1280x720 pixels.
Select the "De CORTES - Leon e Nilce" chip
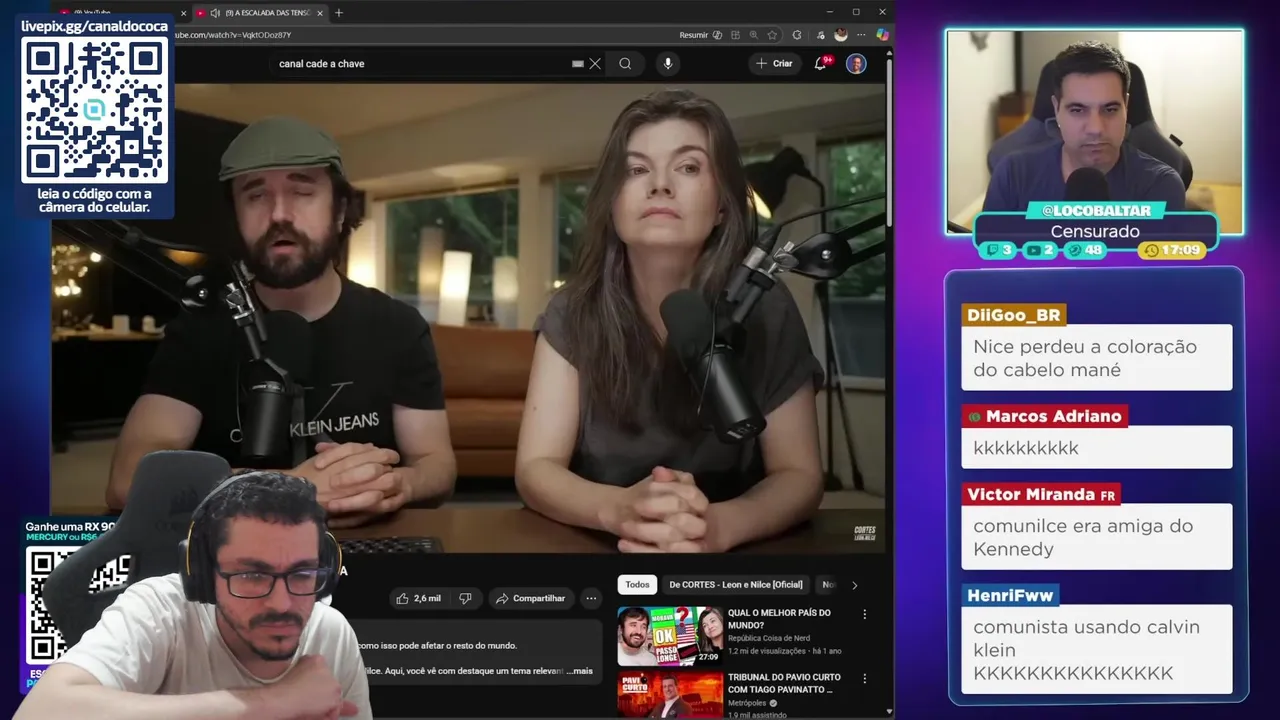736,584
